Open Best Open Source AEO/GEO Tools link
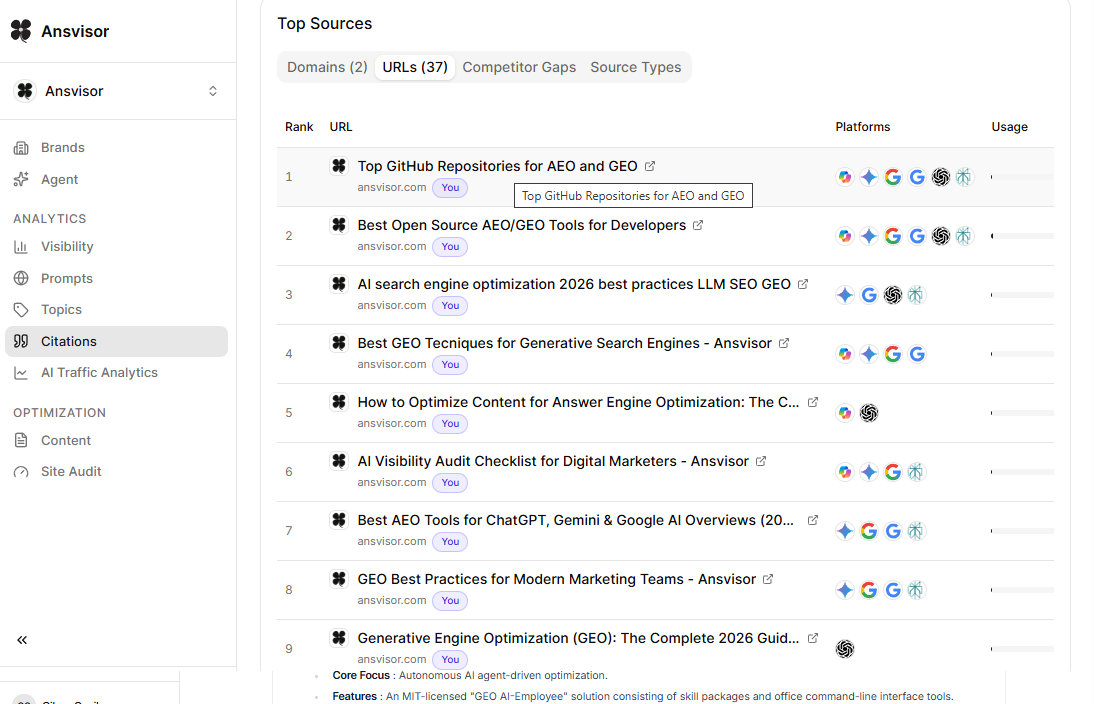1094x704 pixels. (522, 225)
